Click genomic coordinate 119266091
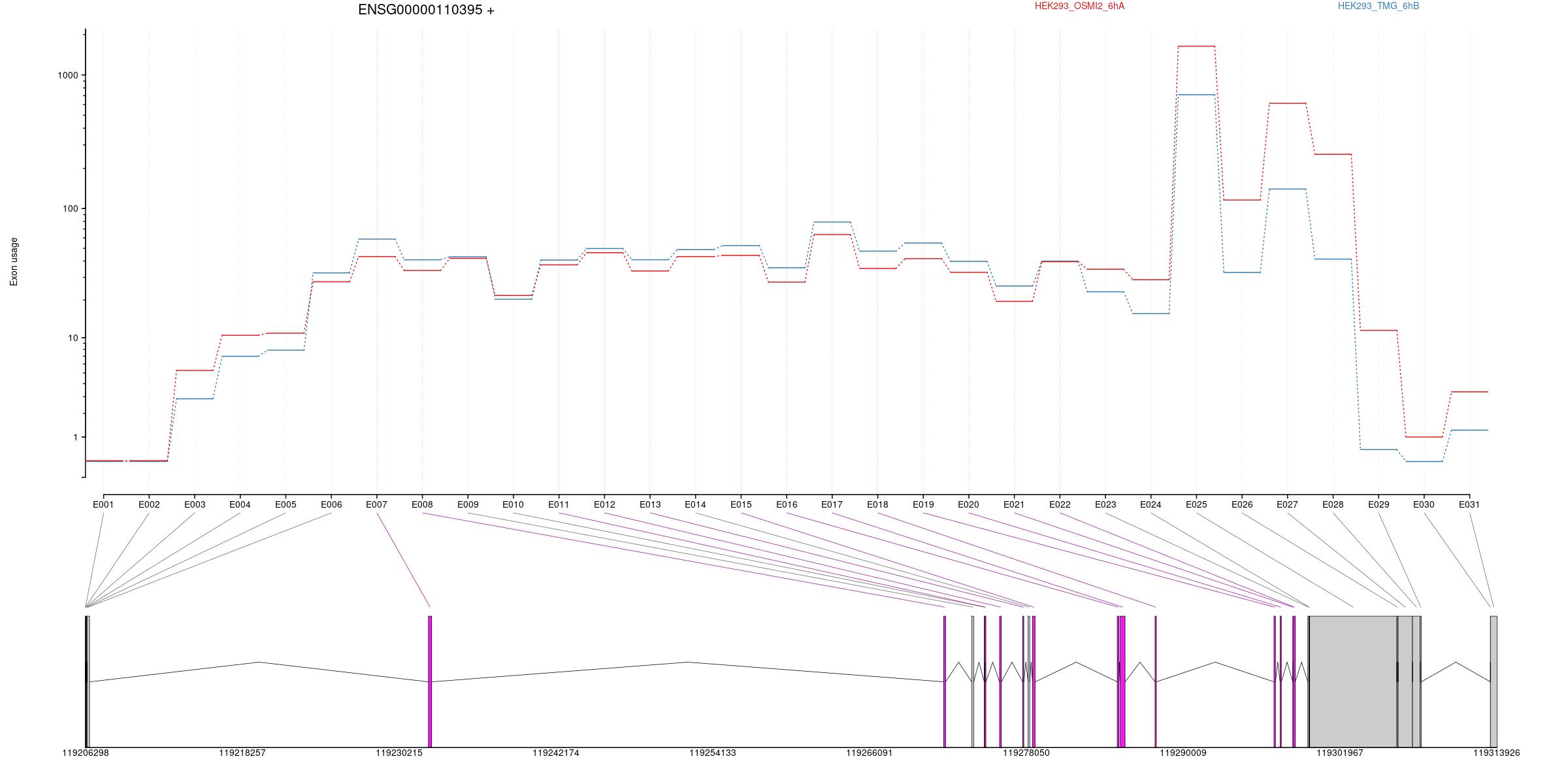Viewport: 1568px width, 784px height. pyautogui.click(x=870, y=753)
